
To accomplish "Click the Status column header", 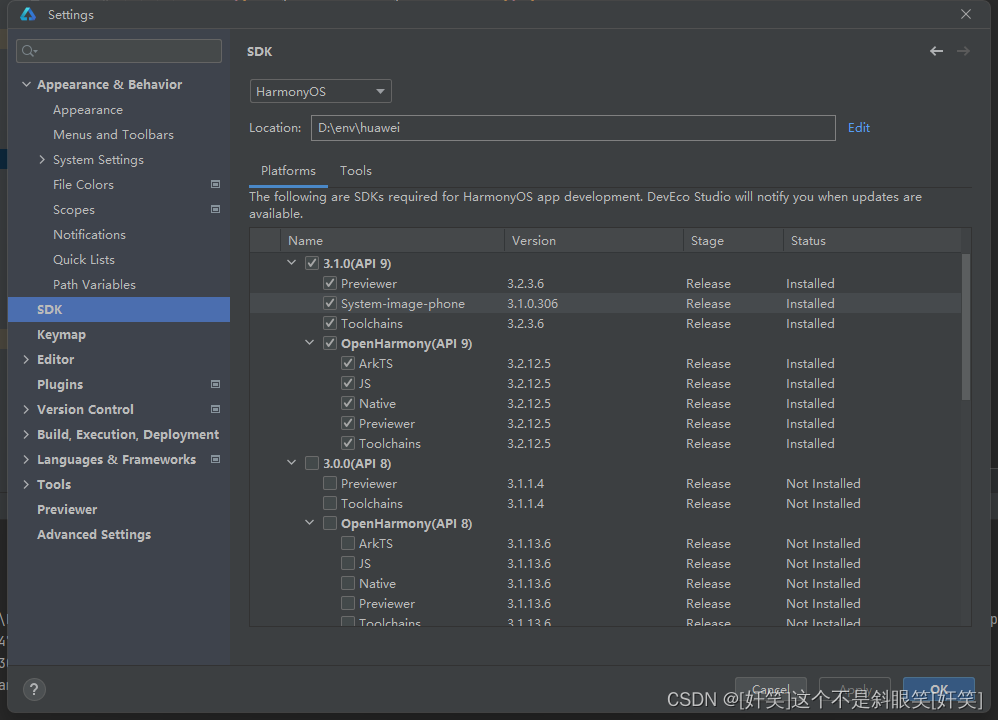I will 872,241.
